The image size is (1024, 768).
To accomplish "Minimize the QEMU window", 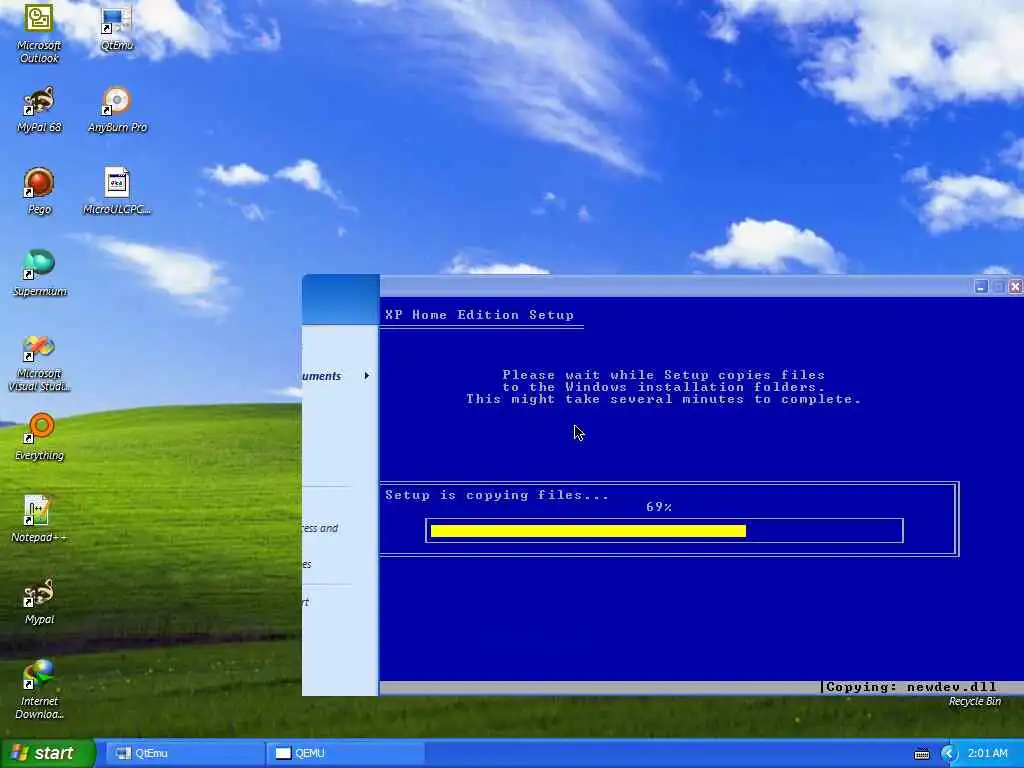I will click(981, 287).
